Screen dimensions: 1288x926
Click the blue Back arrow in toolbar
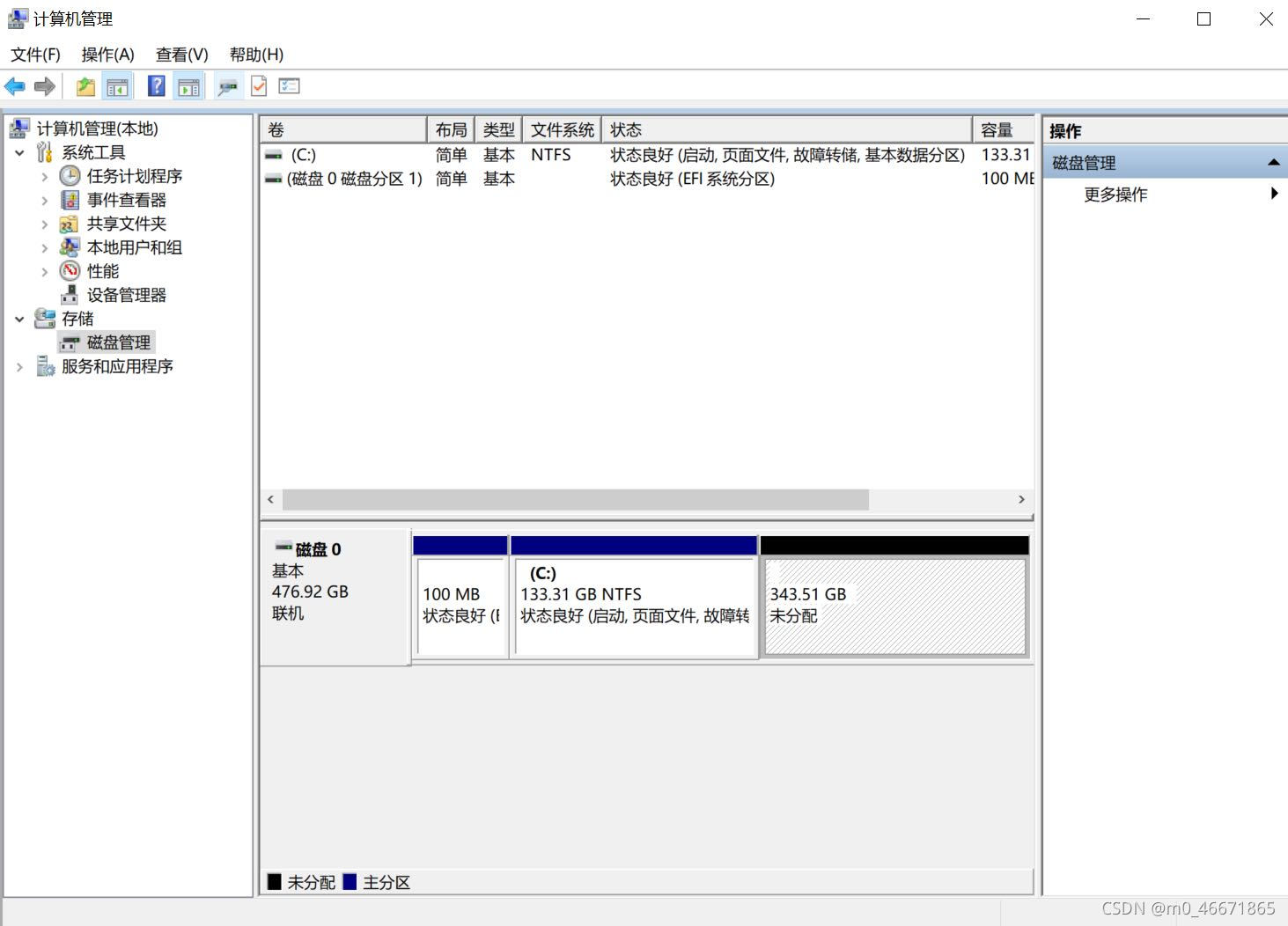click(15, 86)
